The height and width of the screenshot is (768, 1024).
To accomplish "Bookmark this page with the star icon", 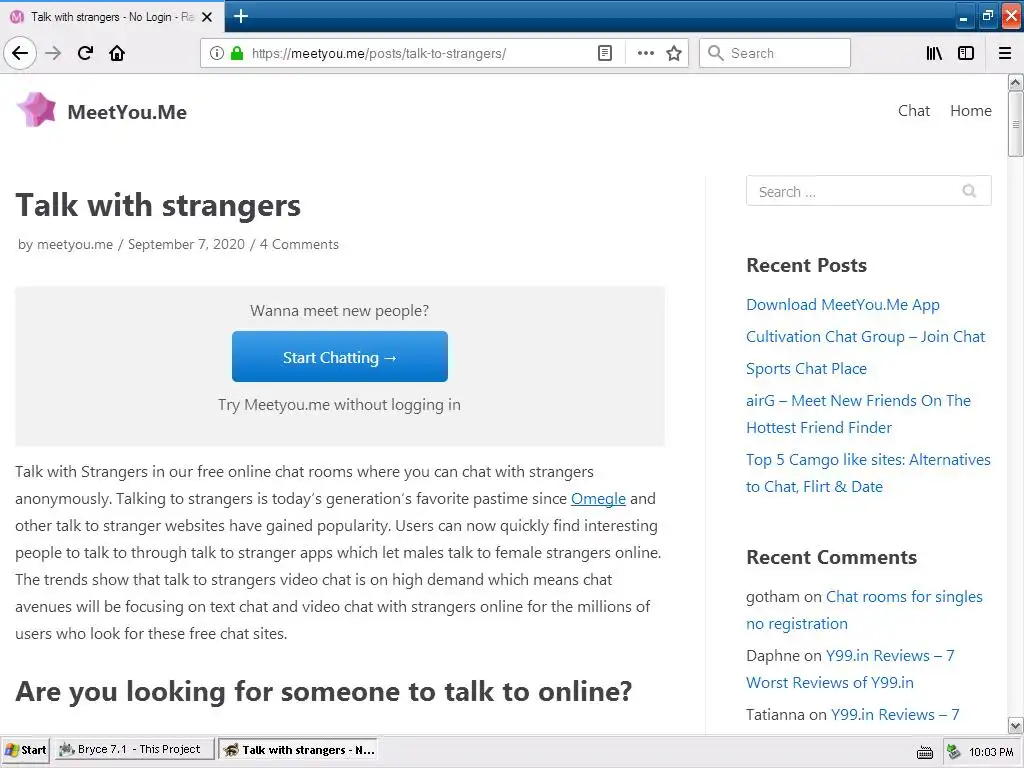I will point(674,54).
